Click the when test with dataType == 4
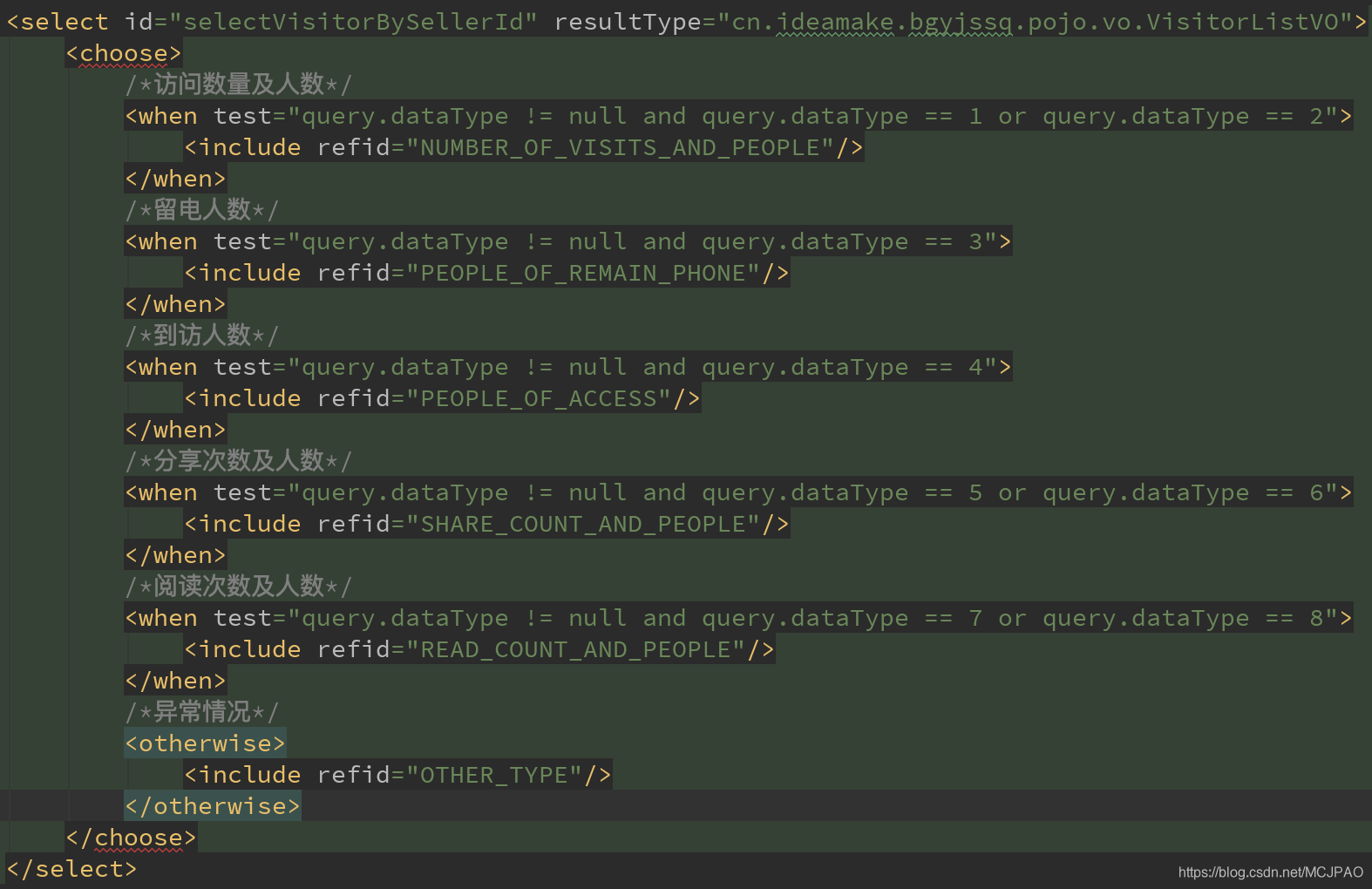The image size is (1372, 889). [x=568, y=367]
